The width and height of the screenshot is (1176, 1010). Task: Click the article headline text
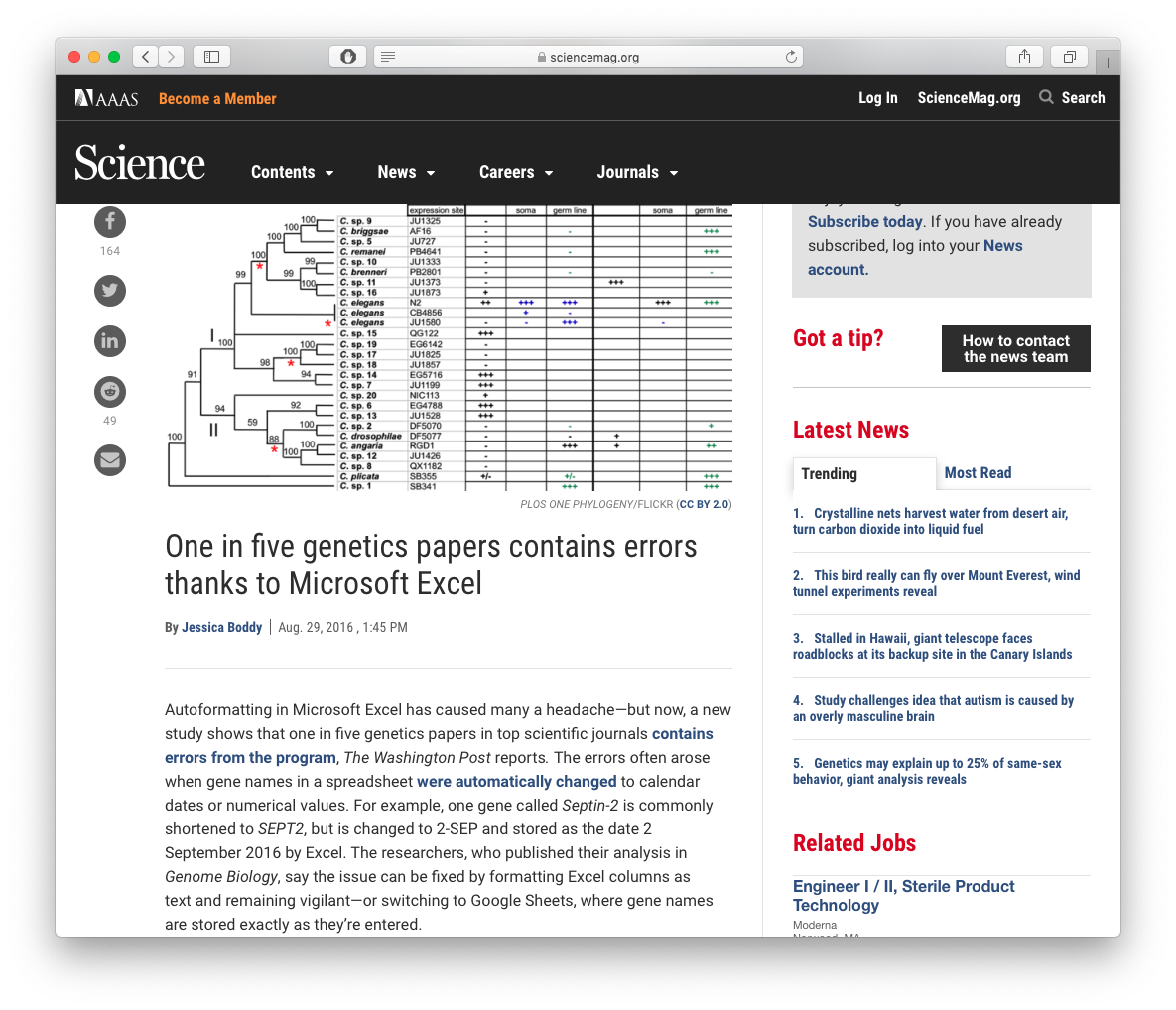tap(432, 565)
